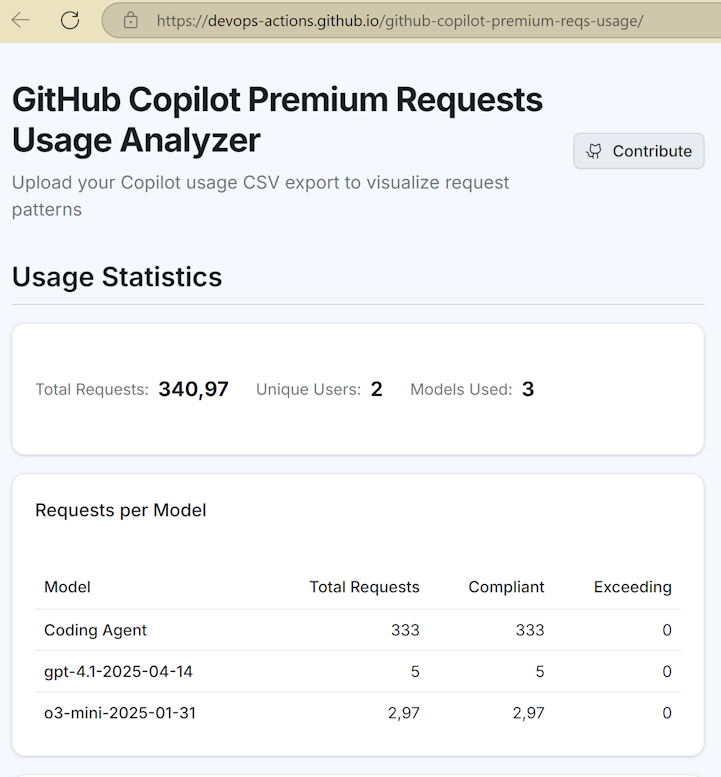Select the gpt-4.1-2025-04-14 model name
Screen dimensions: 721x777
pyautogui.click(x=118, y=671)
